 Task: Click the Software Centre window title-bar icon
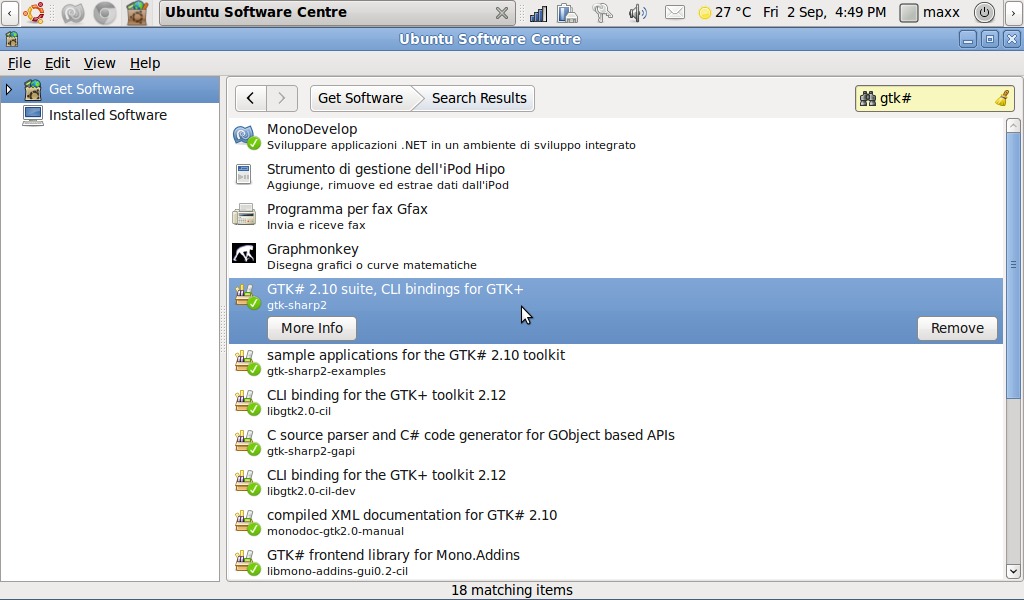[x=11, y=39]
